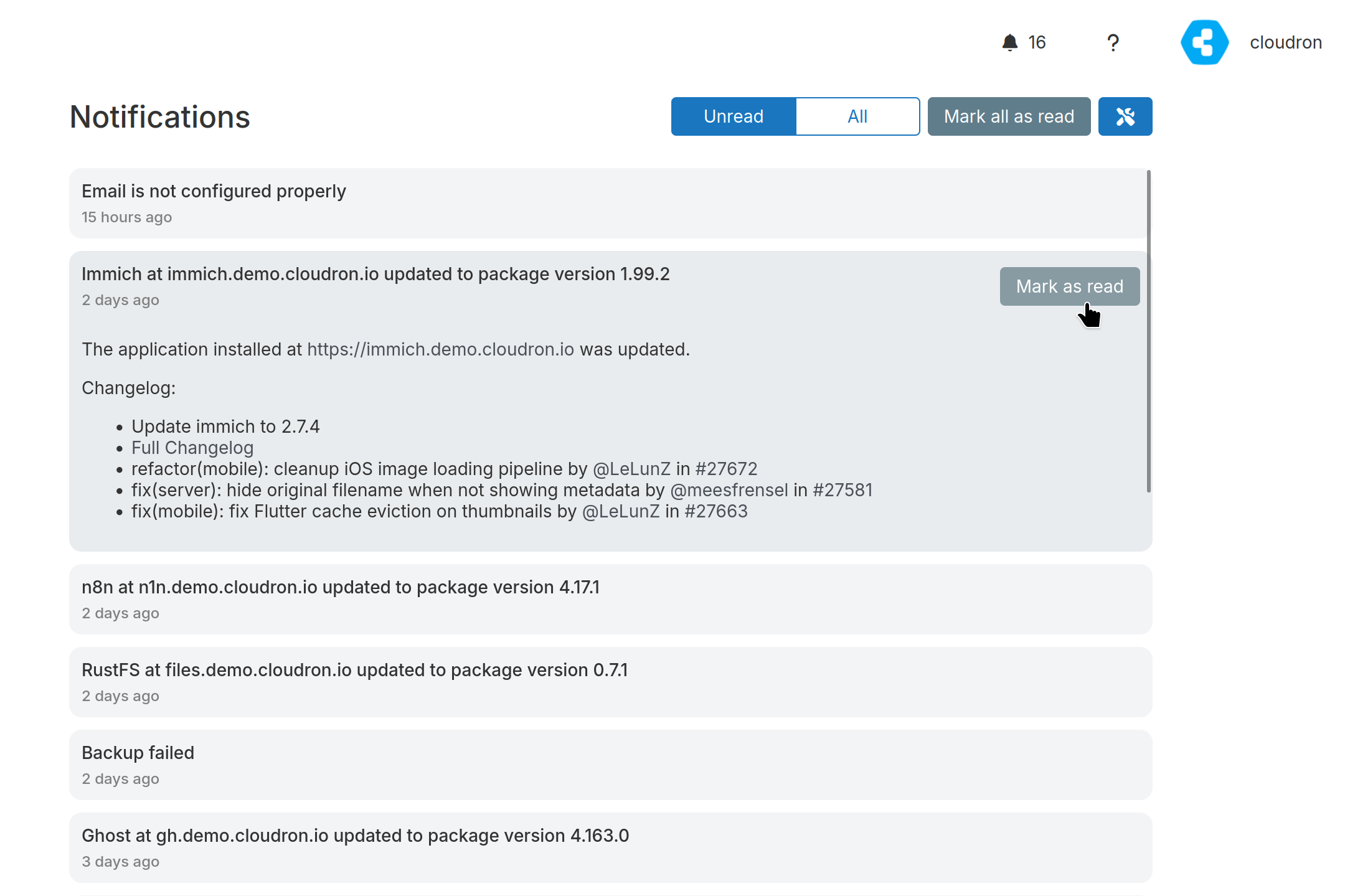
Task: Click the notification bell icon
Action: pos(1009,42)
